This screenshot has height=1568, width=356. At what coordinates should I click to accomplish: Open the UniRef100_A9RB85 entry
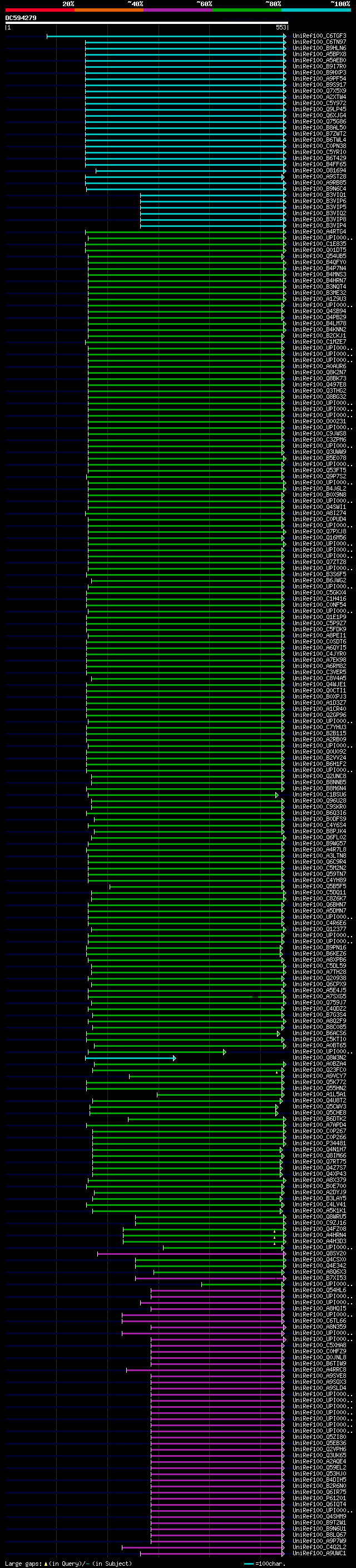[x=319, y=182]
